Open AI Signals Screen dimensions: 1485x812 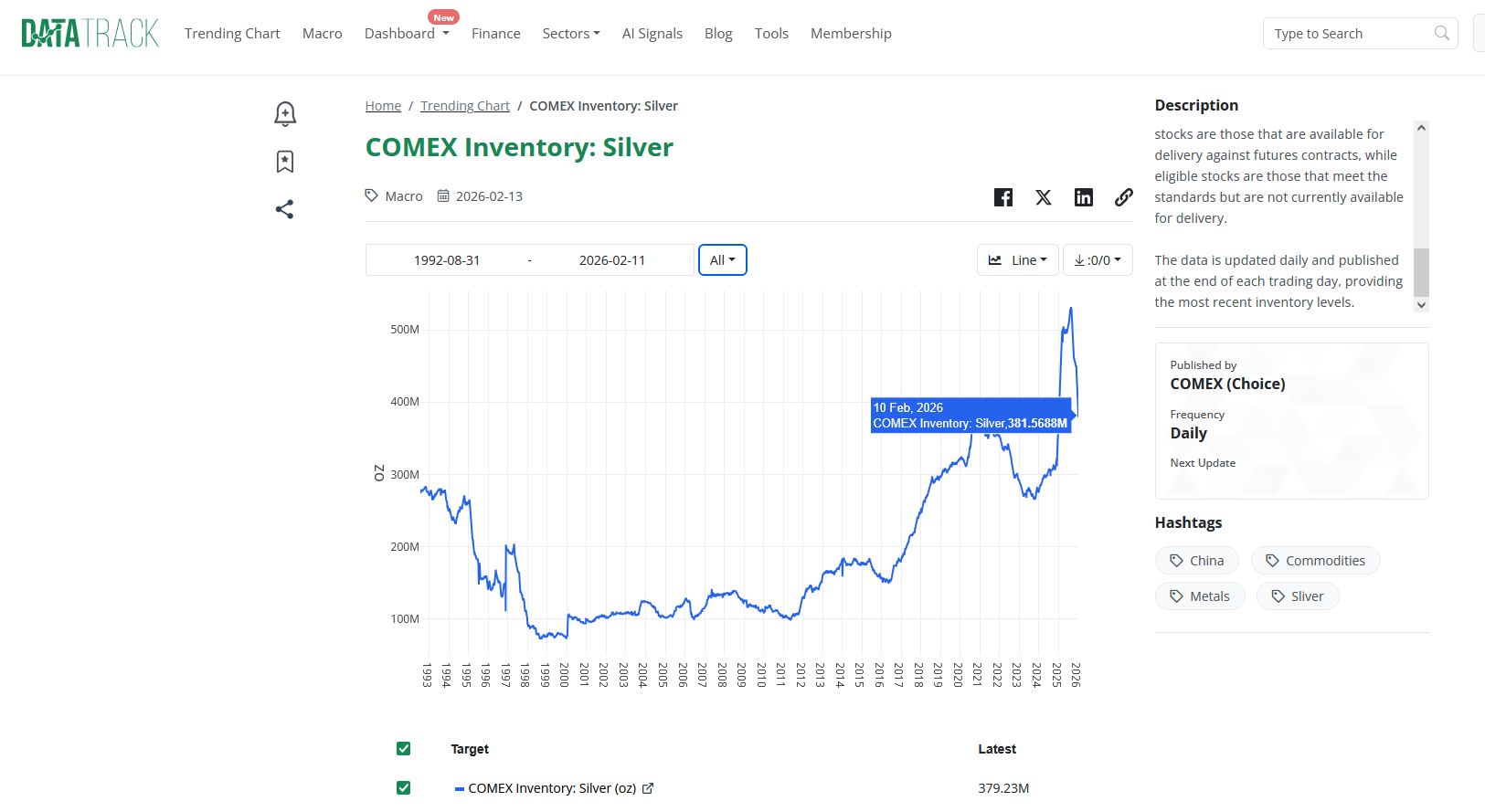[652, 34]
